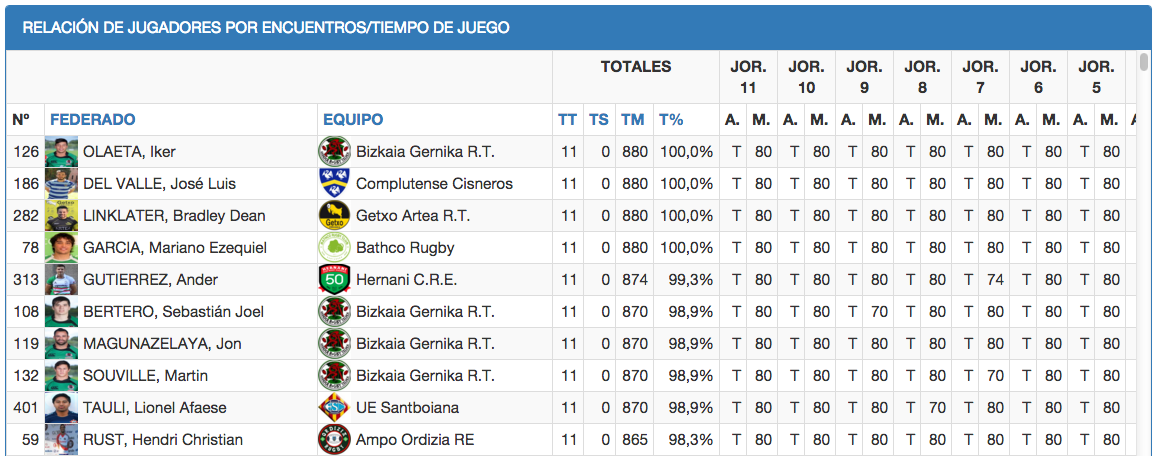This screenshot has width=1163, height=456.
Task: Click the UE Santboiana team crest
Action: pyautogui.click(x=335, y=408)
